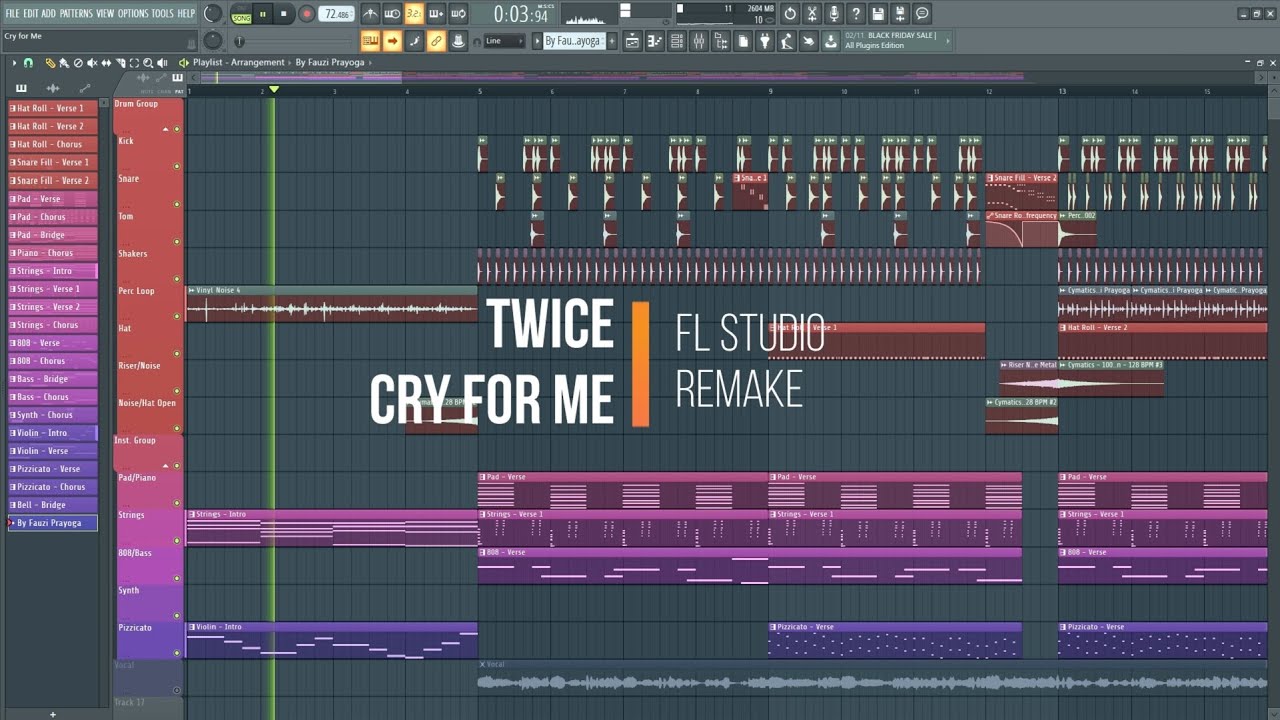Click the tempo 72.486 display
The image size is (1280, 720).
coord(337,14)
